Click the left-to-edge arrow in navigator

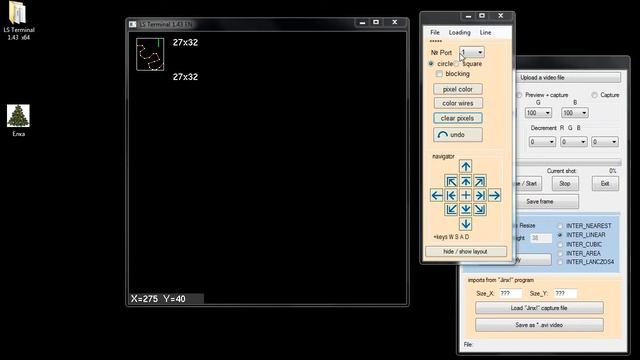pyautogui.click(x=451, y=196)
